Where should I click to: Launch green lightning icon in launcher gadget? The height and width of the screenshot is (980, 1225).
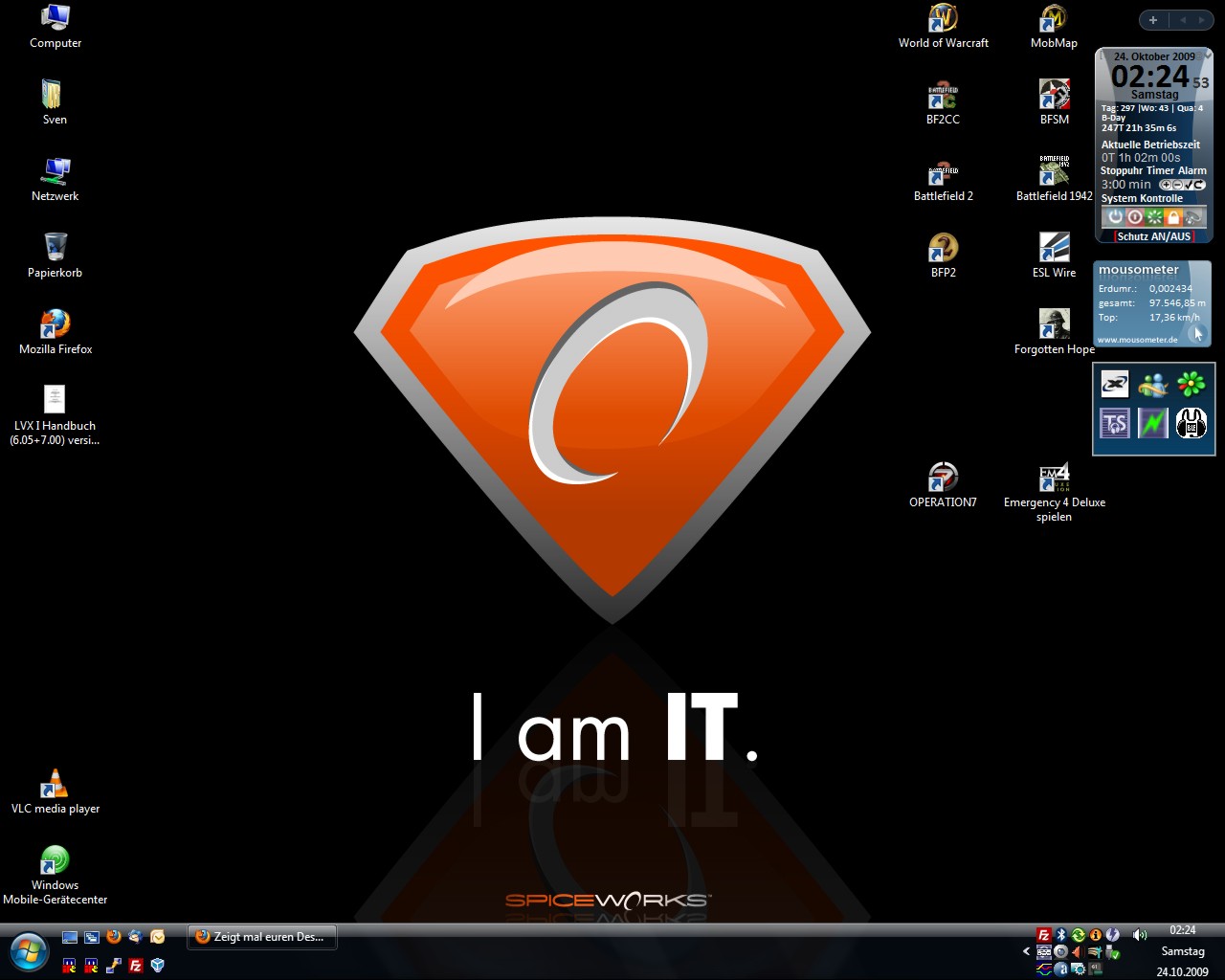coord(1153,423)
